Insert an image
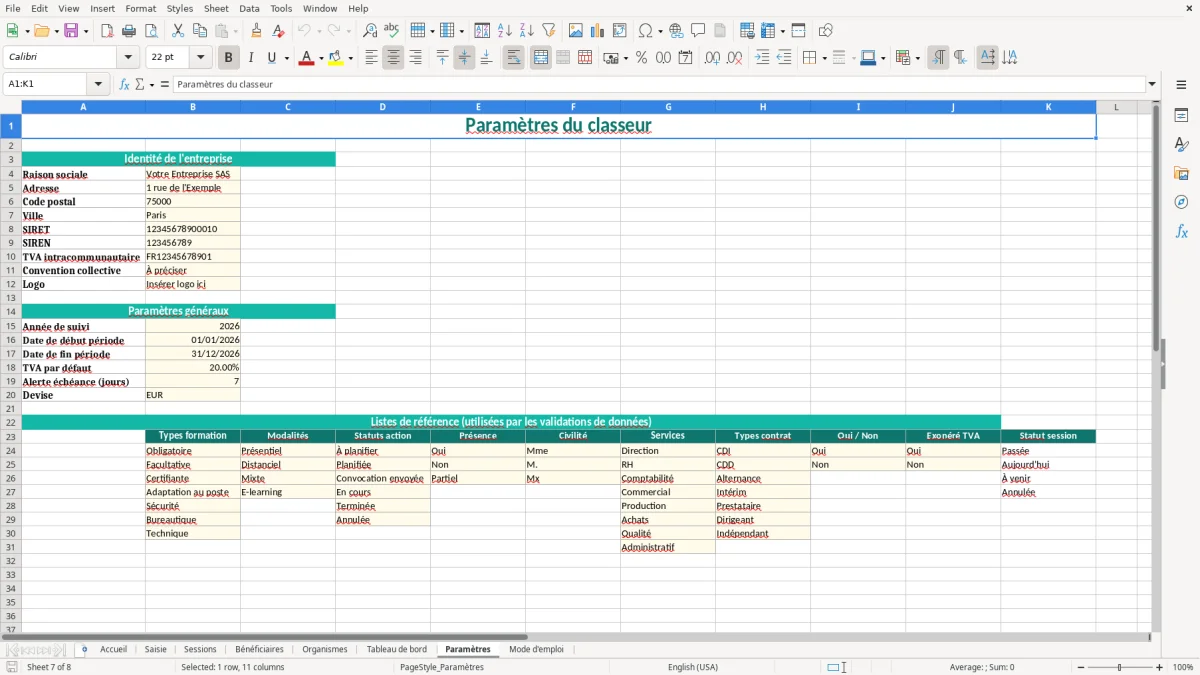This screenshot has width=1200, height=675. pos(576,31)
